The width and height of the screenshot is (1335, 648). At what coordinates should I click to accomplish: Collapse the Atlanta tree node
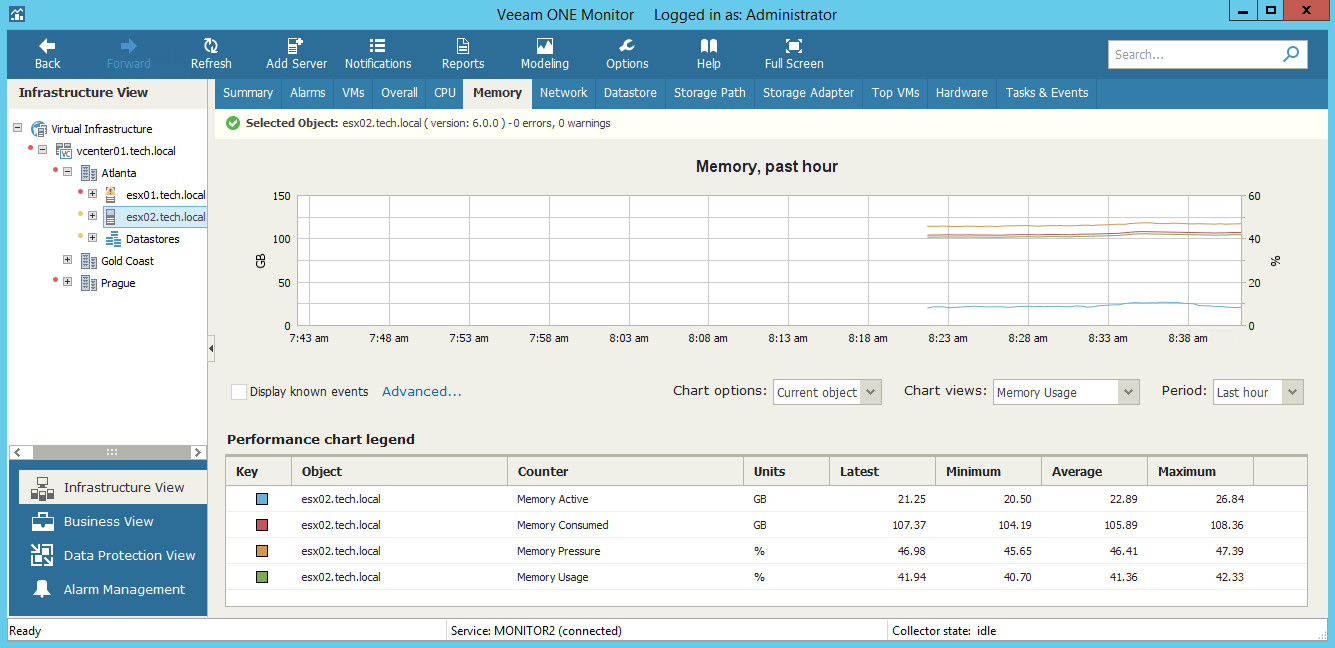pos(67,172)
